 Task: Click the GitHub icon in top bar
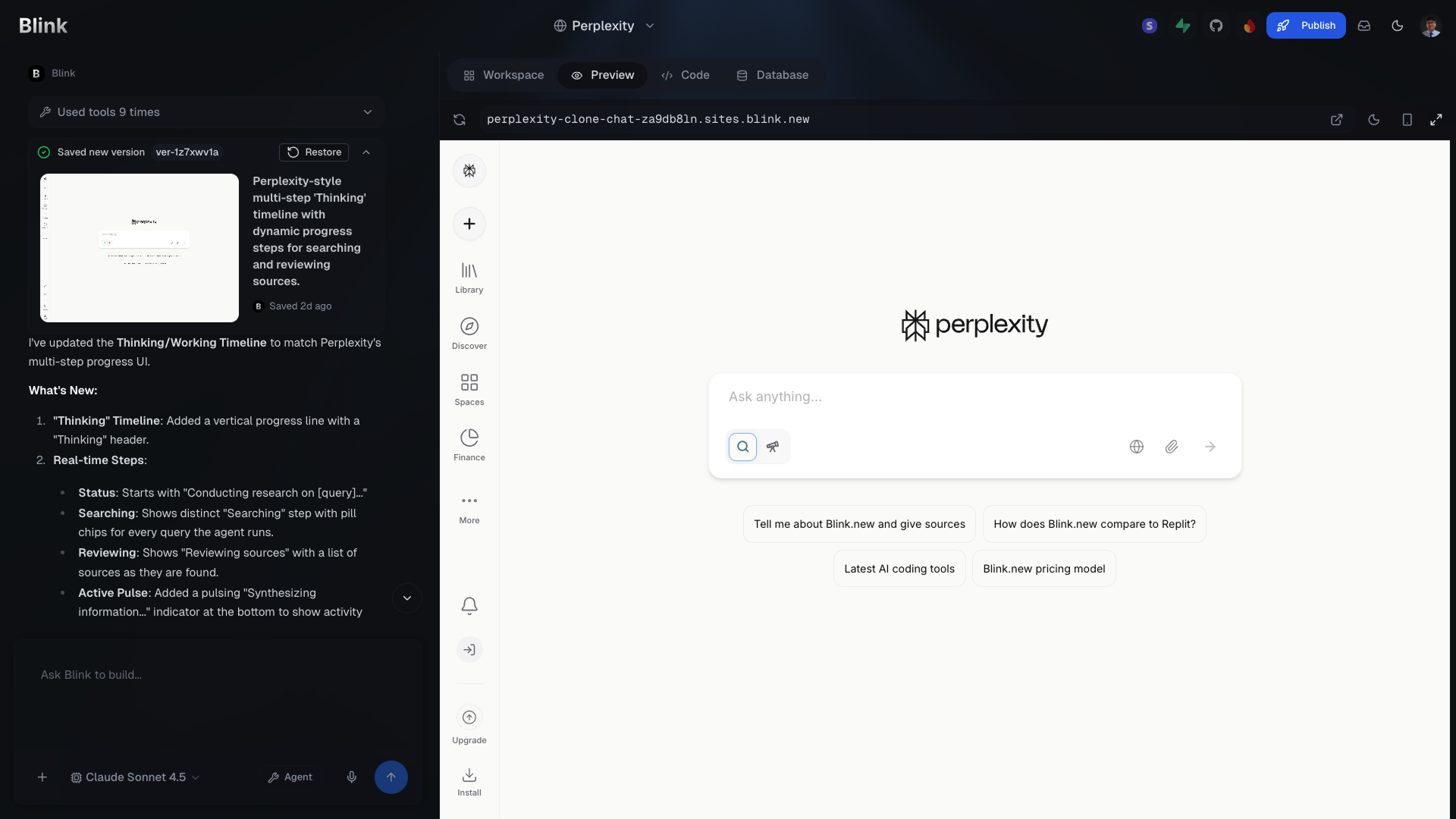[1216, 26]
